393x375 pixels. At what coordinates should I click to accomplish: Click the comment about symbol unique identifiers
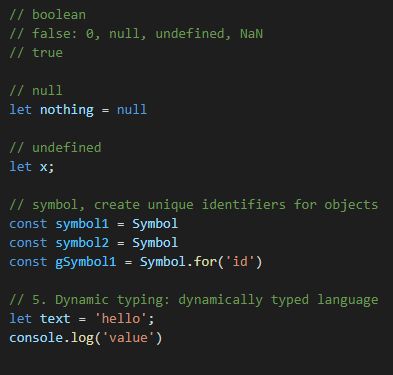(x=194, y=205)
